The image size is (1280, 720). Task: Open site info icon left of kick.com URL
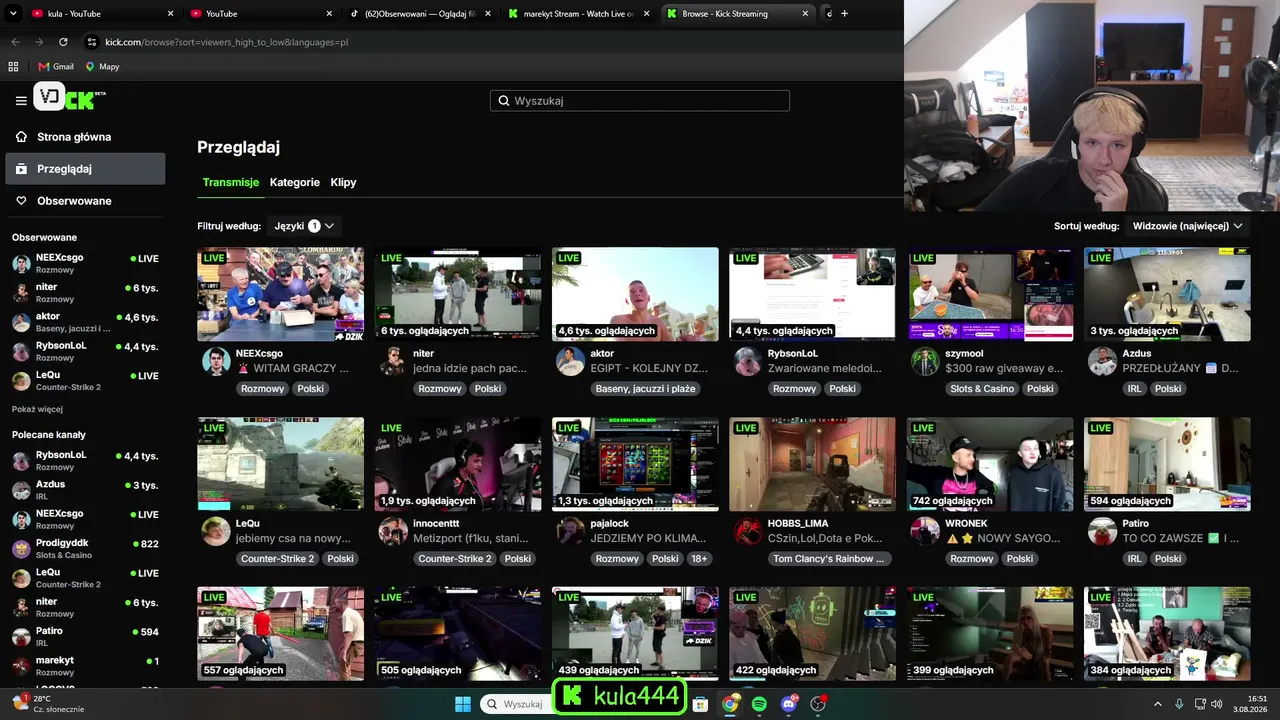click(92, 42)
